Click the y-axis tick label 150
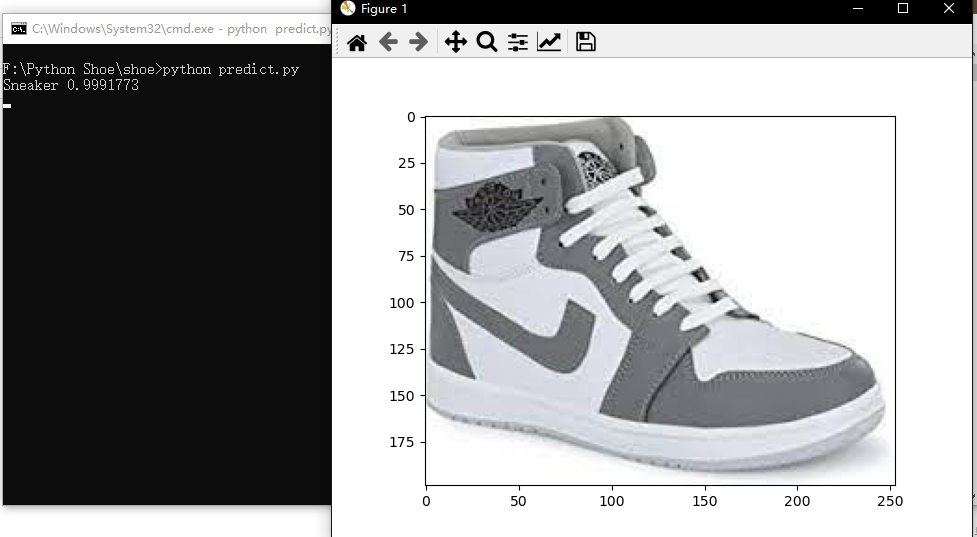Screen dimensions: 977x537 click(x=402, y=396)
